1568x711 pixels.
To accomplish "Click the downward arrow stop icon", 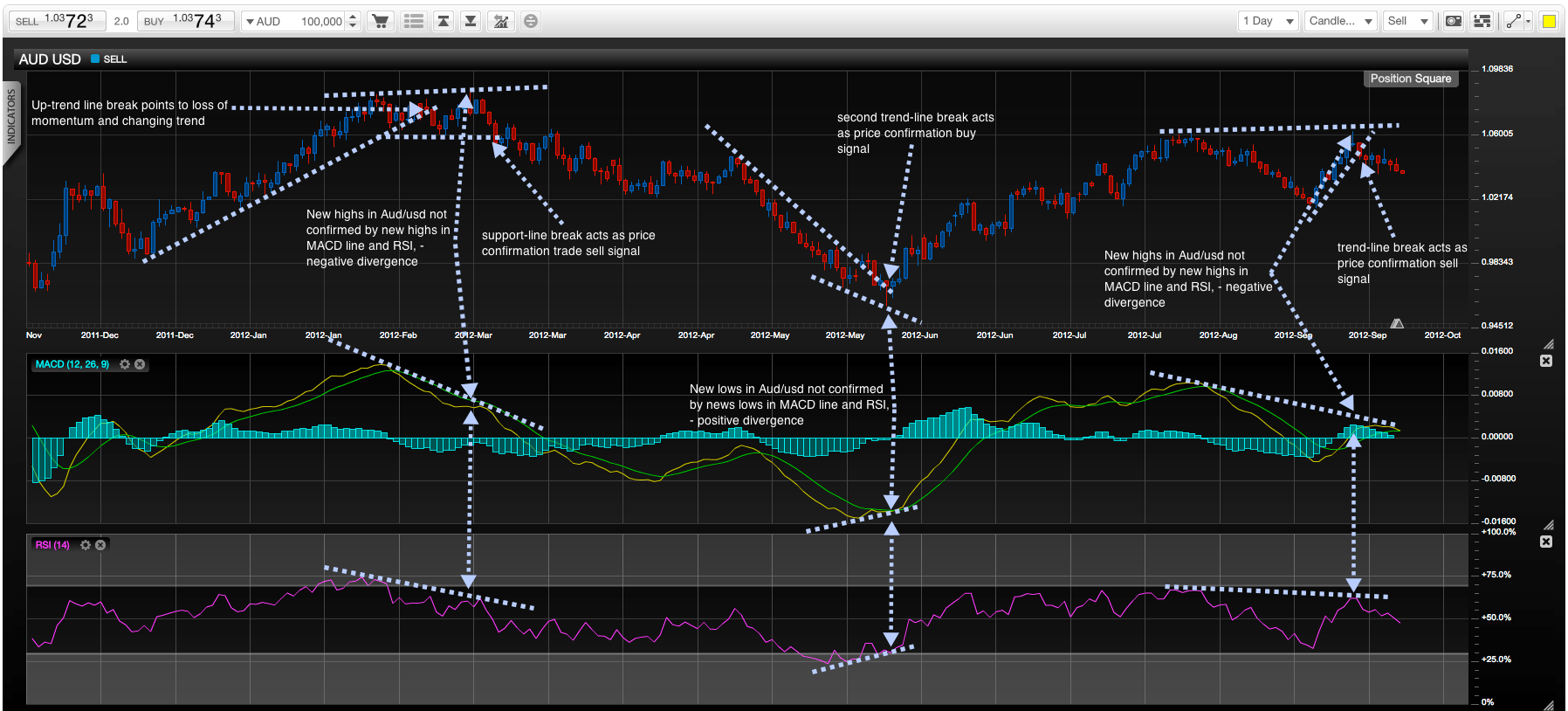I will pyautogui.click(x=471, y=21).
